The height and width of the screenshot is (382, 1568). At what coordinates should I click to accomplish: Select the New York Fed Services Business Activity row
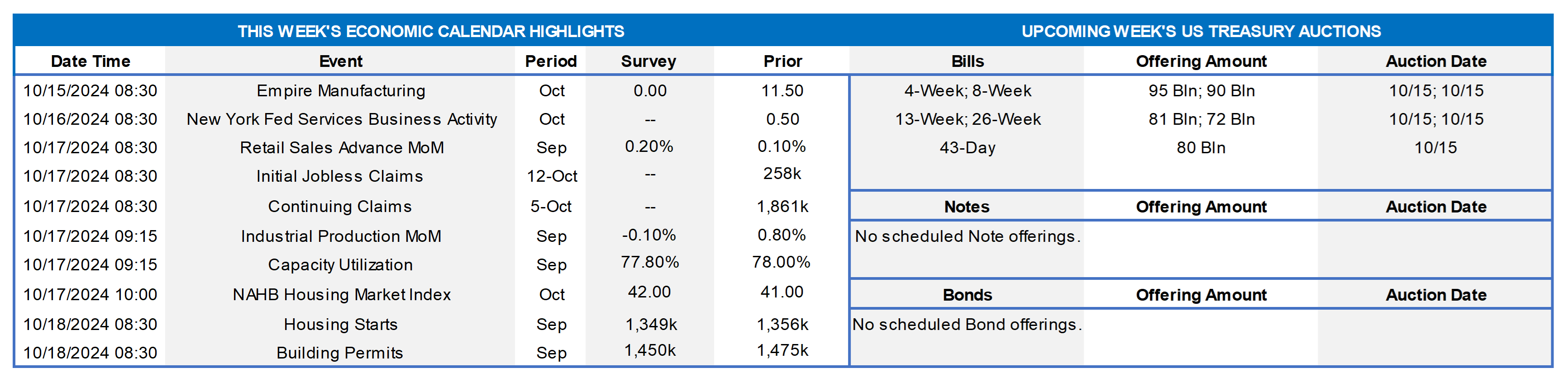[x=342, y=119]
